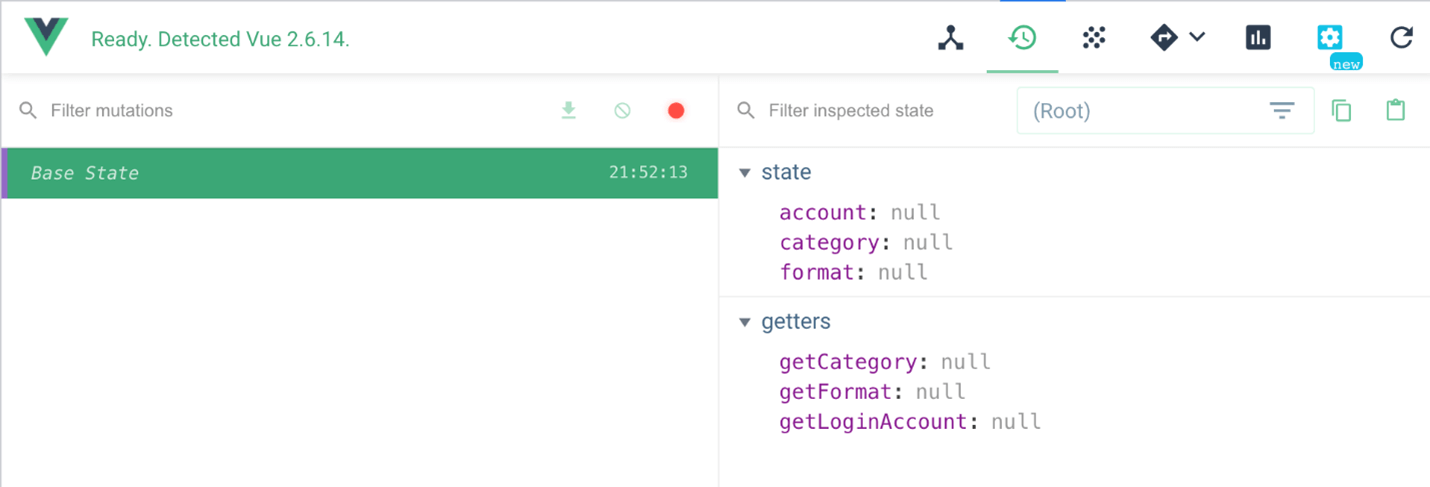Toggle the red recording button
The image size is (1430, 487).
pyautogui.click(x=676, y=111)
